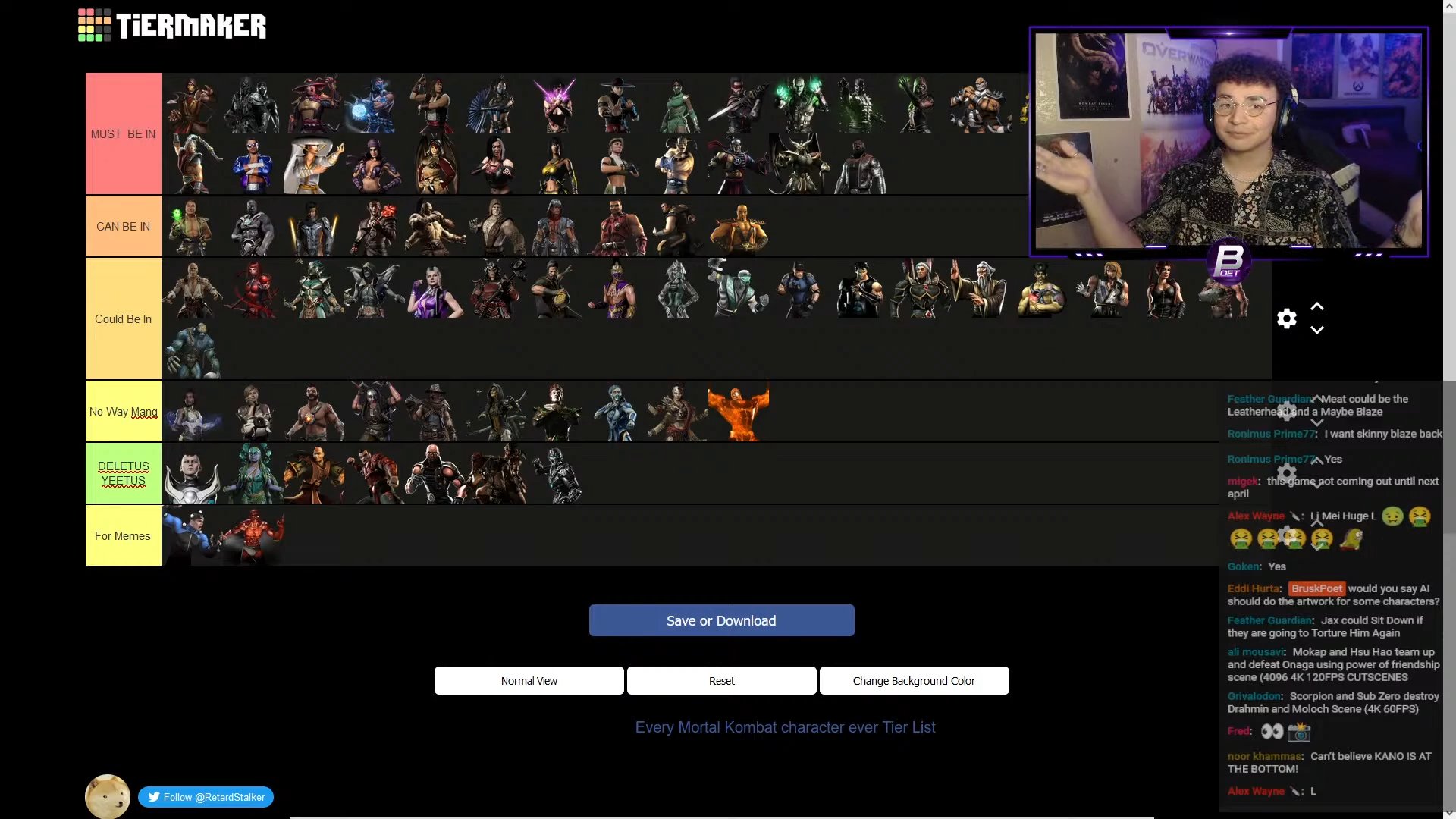1456x819 pixels.
Task: Click Reset tier list button
Action: (721, 680)
